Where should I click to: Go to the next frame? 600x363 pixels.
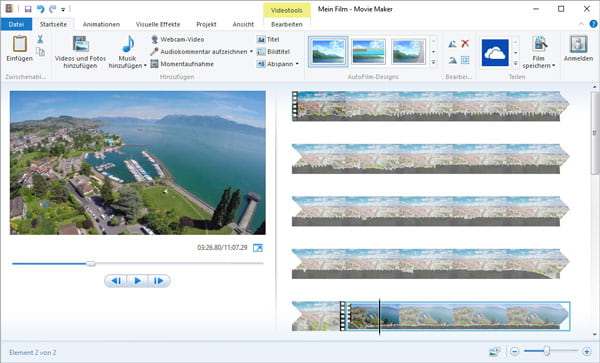(x=159, y=281)
